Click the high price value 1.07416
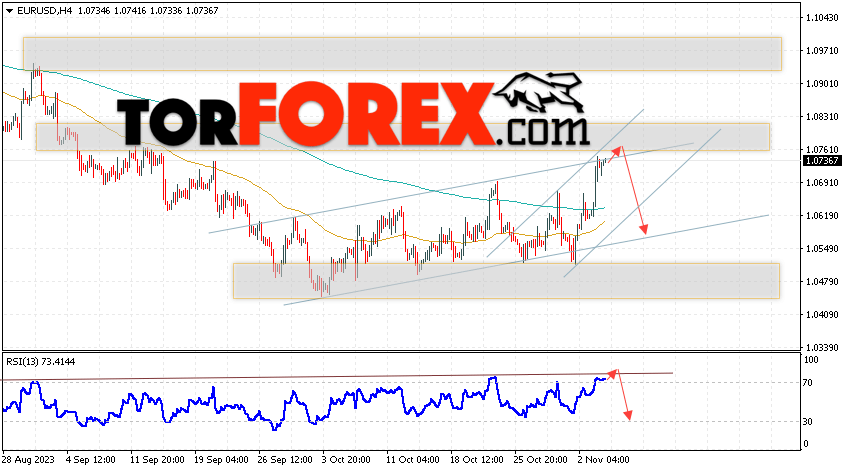Viewport: 846px width, 471px height. [131, 11]
